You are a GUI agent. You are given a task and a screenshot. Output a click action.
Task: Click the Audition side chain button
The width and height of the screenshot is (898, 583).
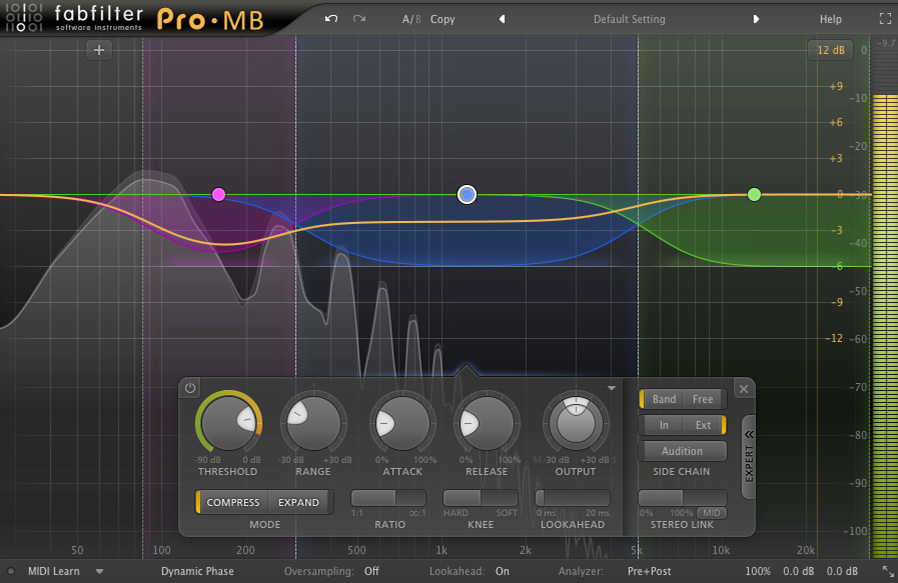(x=682, y=451)
